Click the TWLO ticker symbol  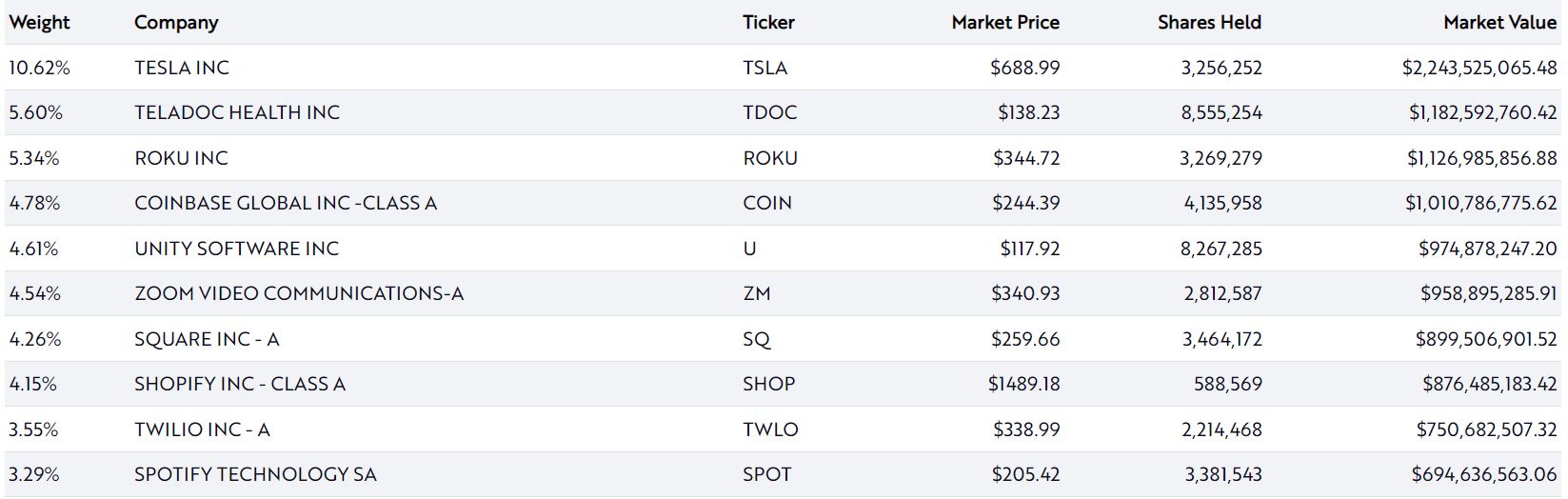click(x=770, y=429)
